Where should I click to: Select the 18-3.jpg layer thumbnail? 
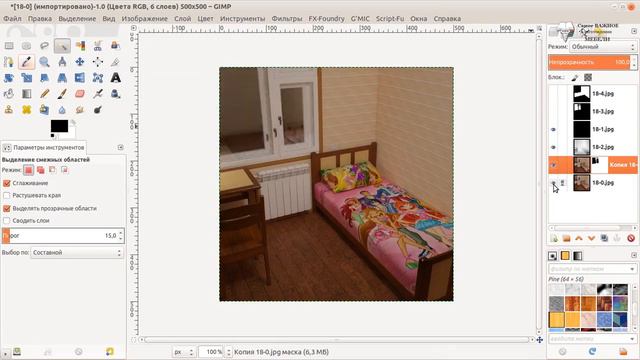pos(582,111)
